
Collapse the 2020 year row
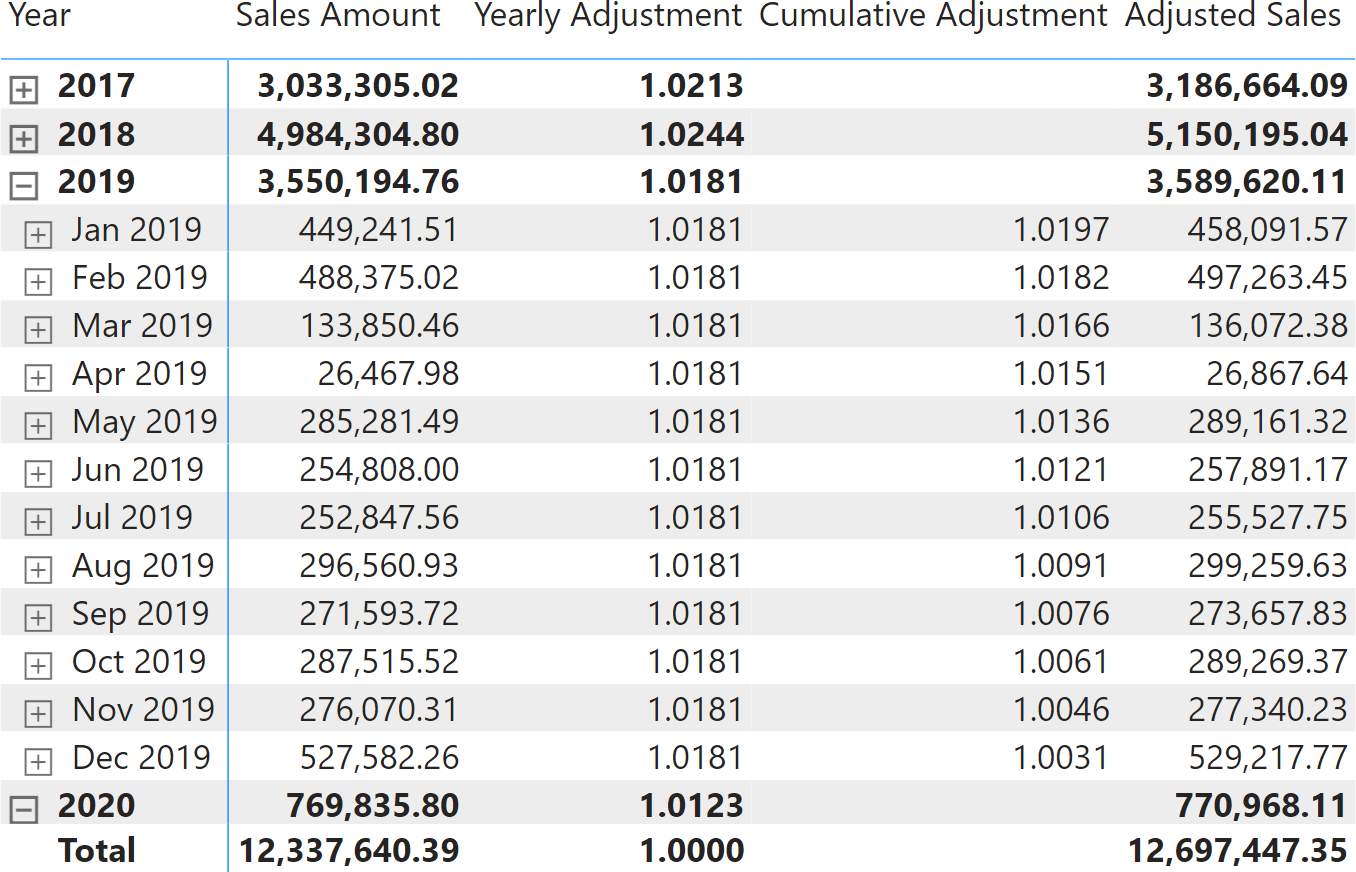coord(23,810)
